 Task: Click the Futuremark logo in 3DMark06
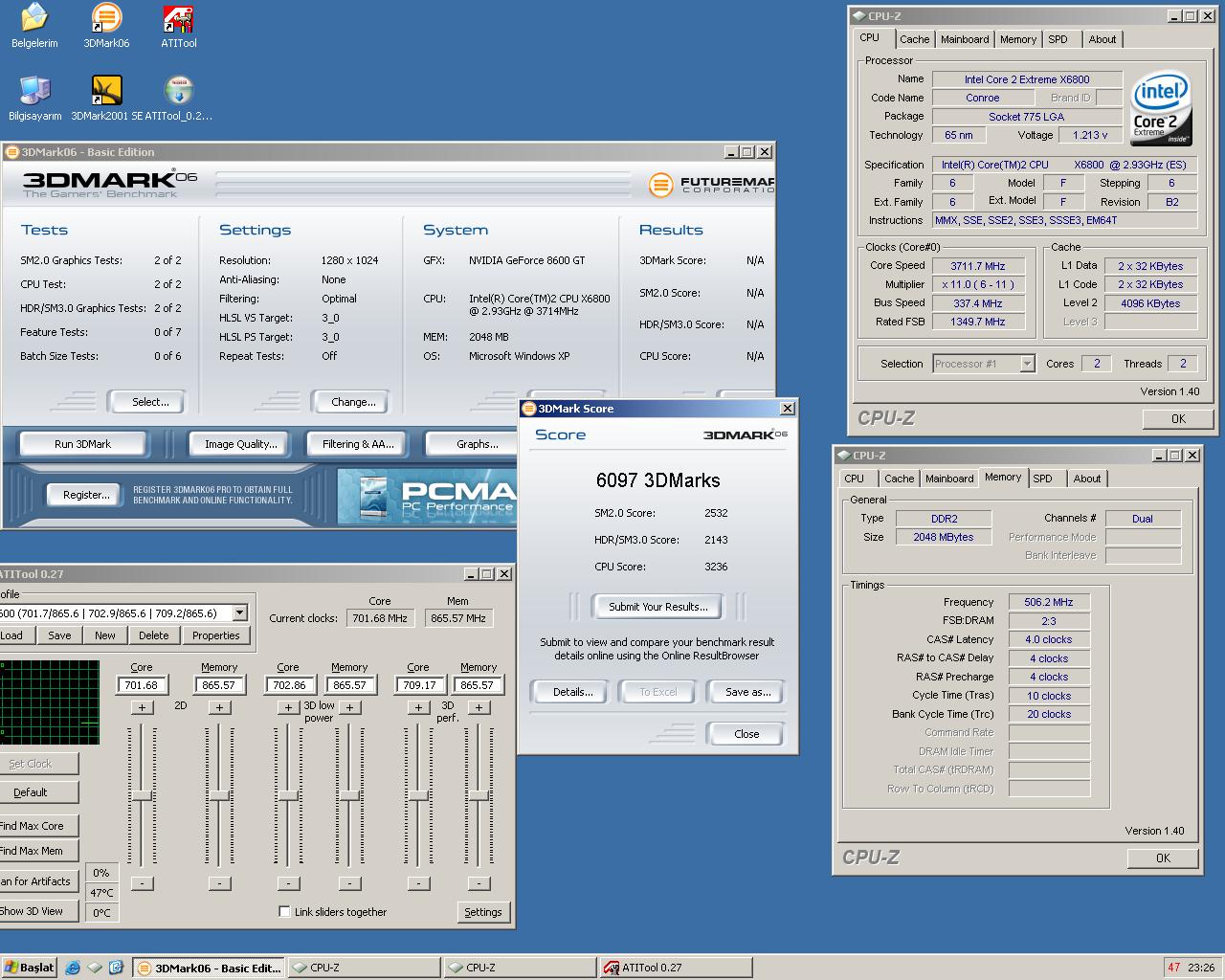[x=710, y=185]
